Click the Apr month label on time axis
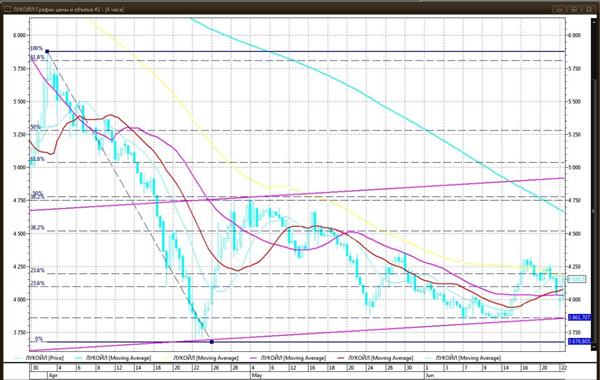Screen dimensions: 600x380 (53, 376)
